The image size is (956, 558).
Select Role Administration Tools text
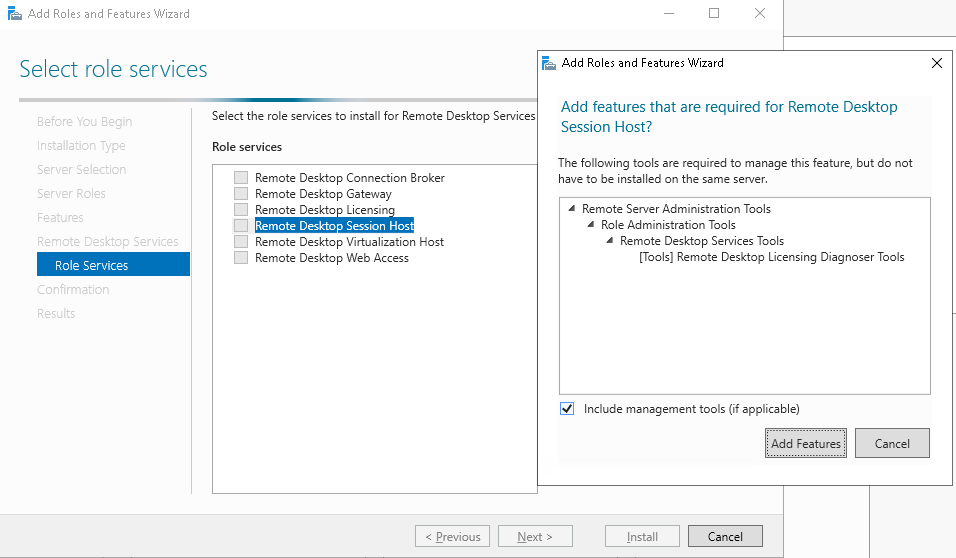click(668, 224)
